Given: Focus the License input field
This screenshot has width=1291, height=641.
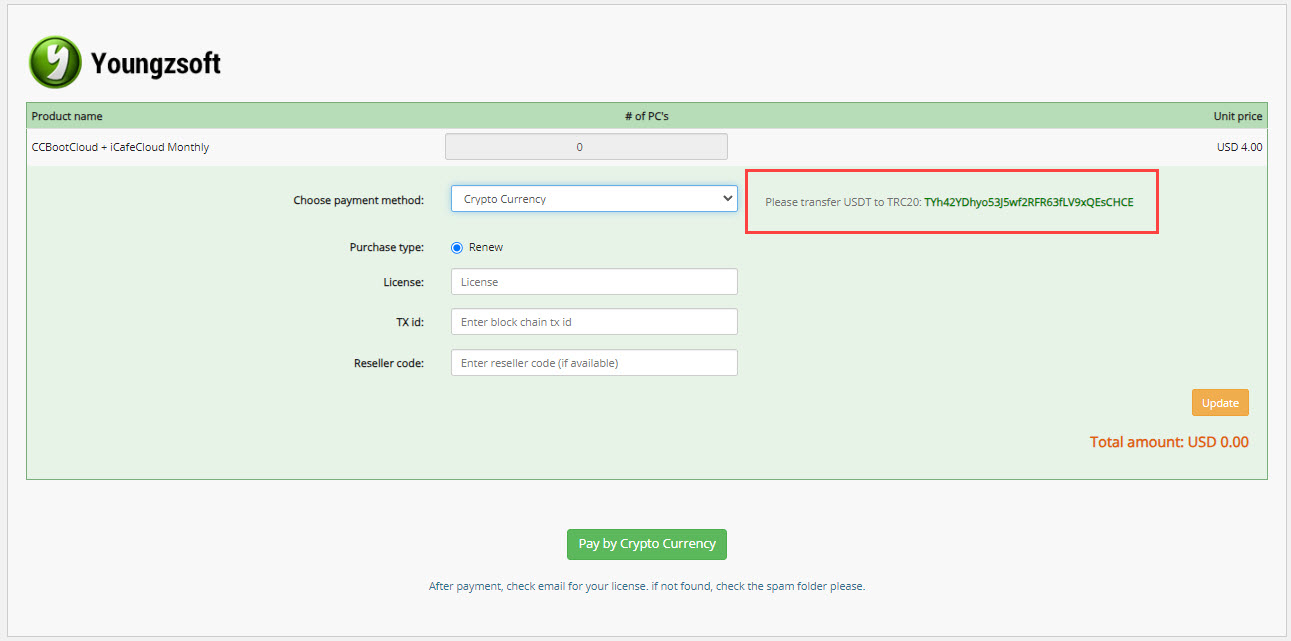Looking at the screenshot, I should (x=594, y=282).
